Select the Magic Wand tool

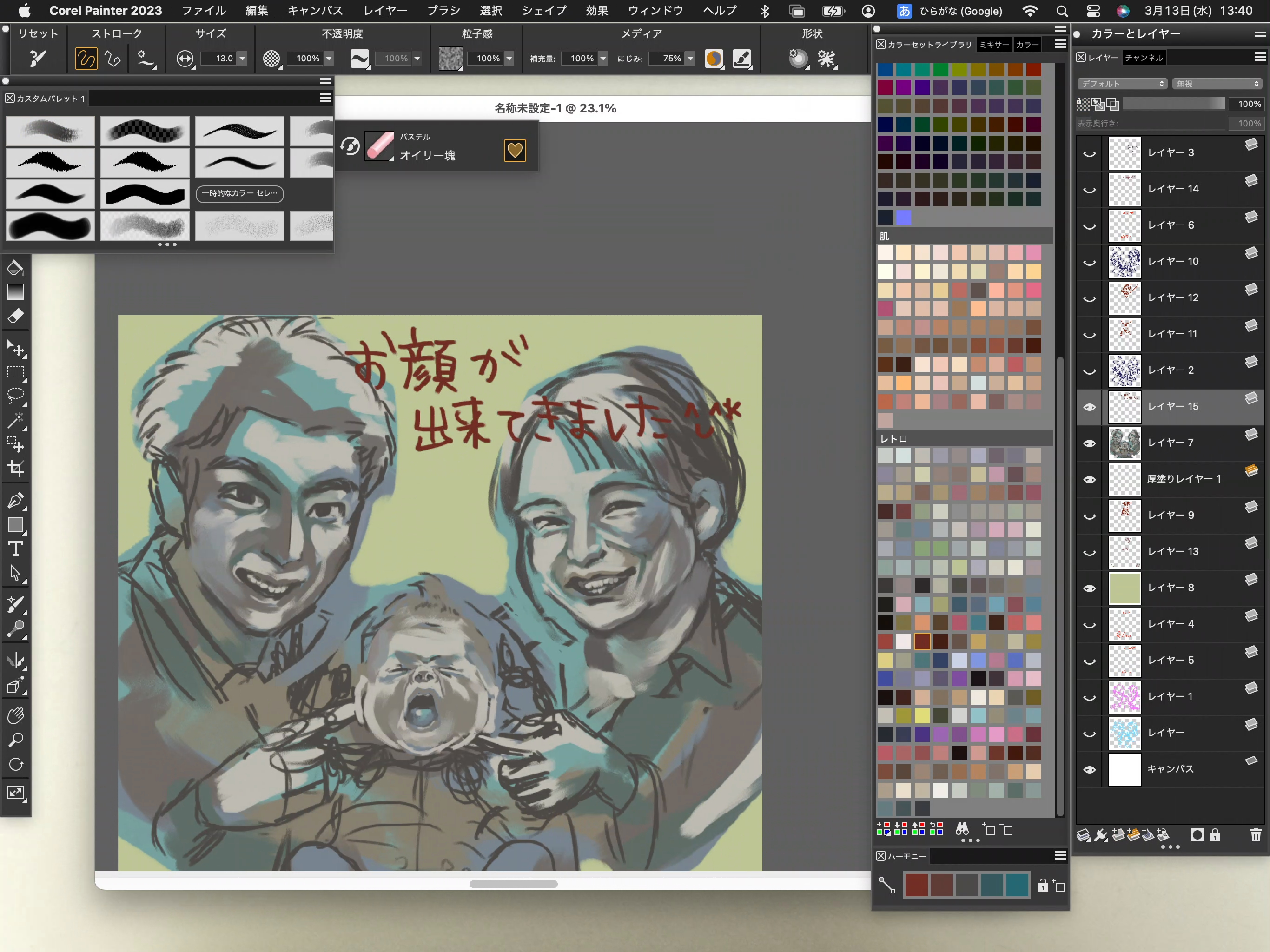click(x=15, y=420)
